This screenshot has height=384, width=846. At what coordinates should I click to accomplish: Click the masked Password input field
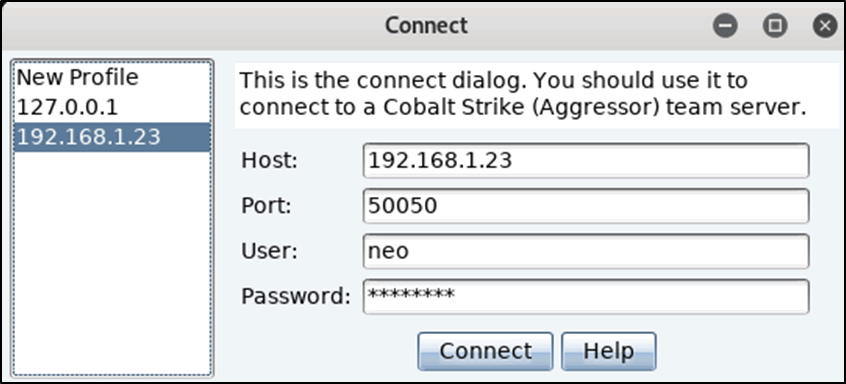click(x=586, y=296)
